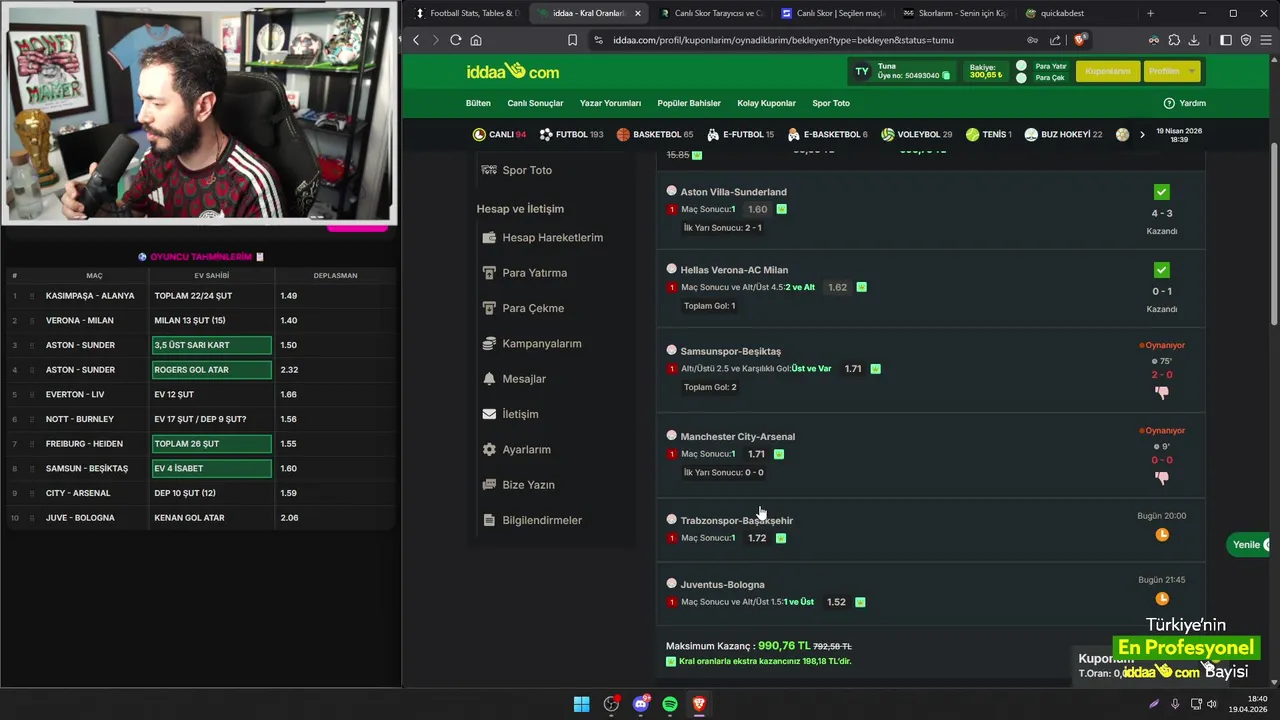Click the Kuponlarım yellow button
This screenshot has width=1280, height=720.
[1108, 71]
